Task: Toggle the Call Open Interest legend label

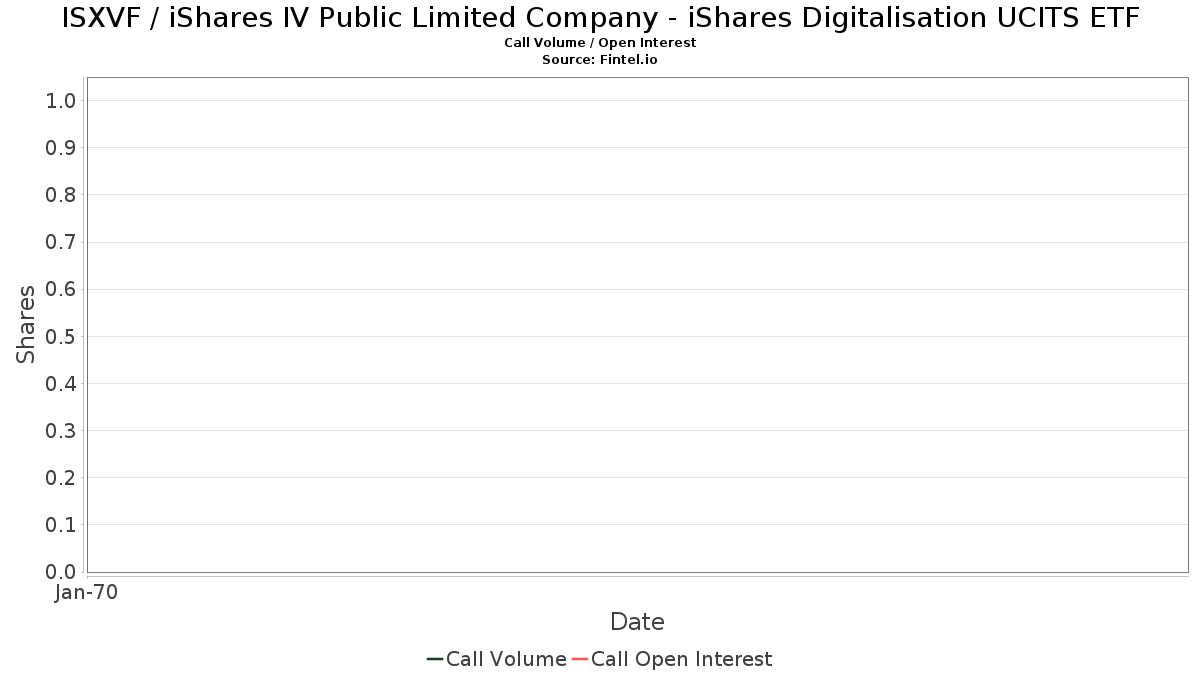Action: [x=681, y=659]
